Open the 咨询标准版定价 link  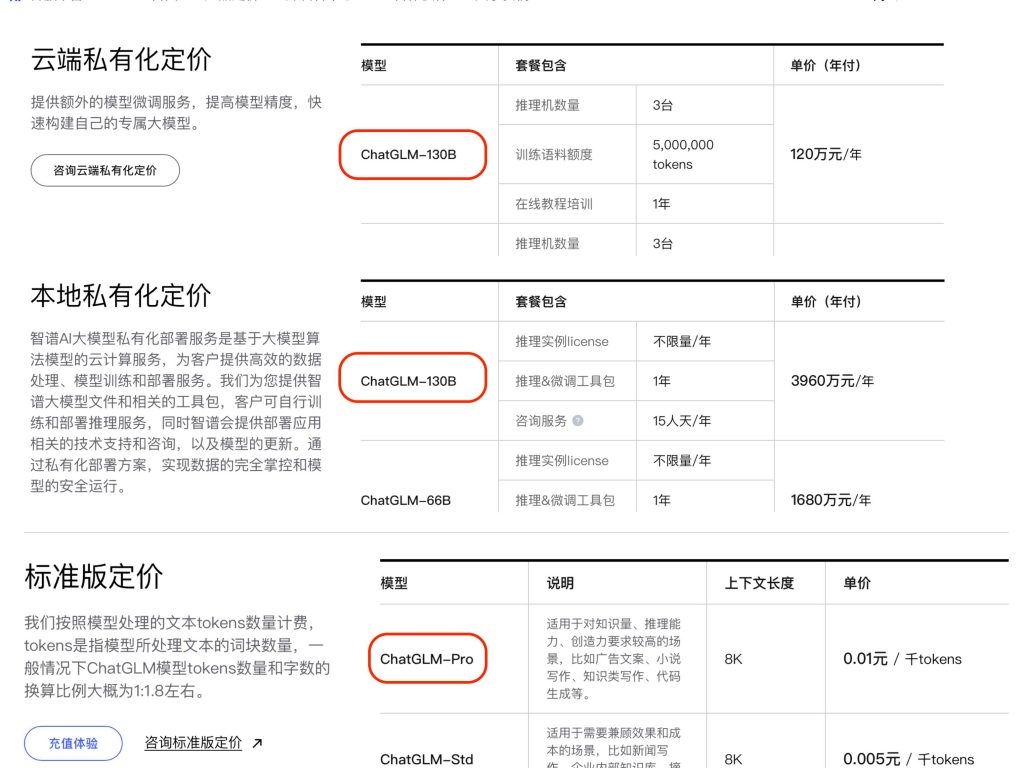point(203,743)
